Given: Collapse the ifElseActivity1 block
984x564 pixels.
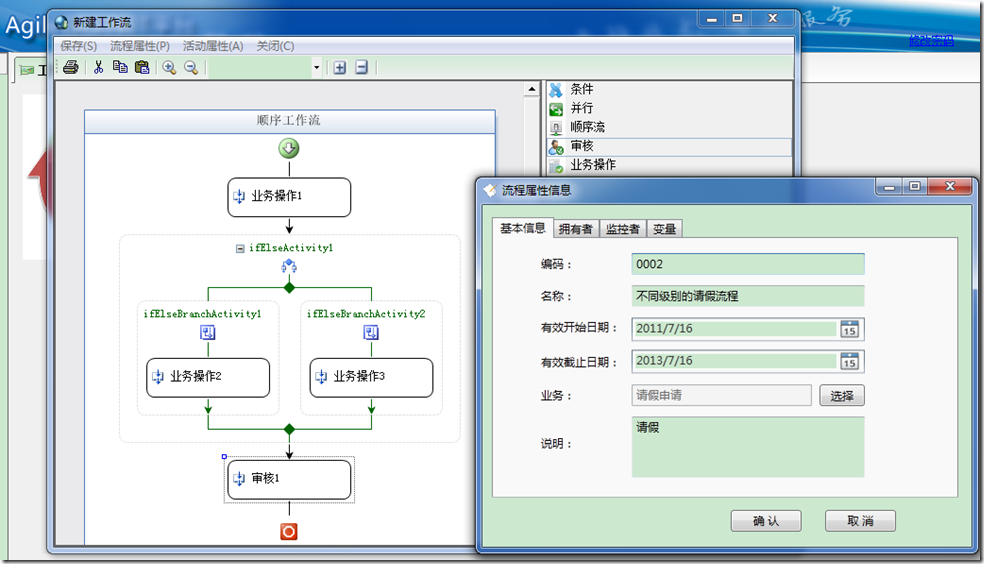Looking at the screenshot, I should coord(240,248).
